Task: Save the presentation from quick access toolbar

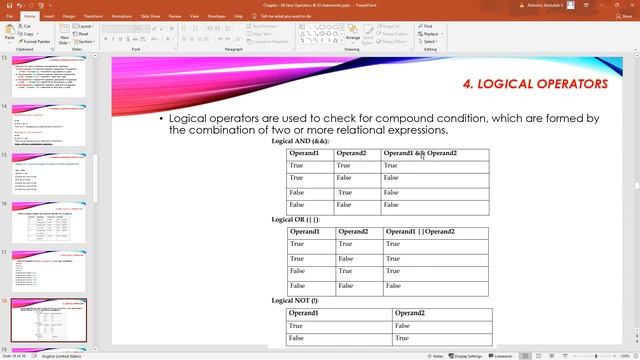Action: (x=9, y=6)
